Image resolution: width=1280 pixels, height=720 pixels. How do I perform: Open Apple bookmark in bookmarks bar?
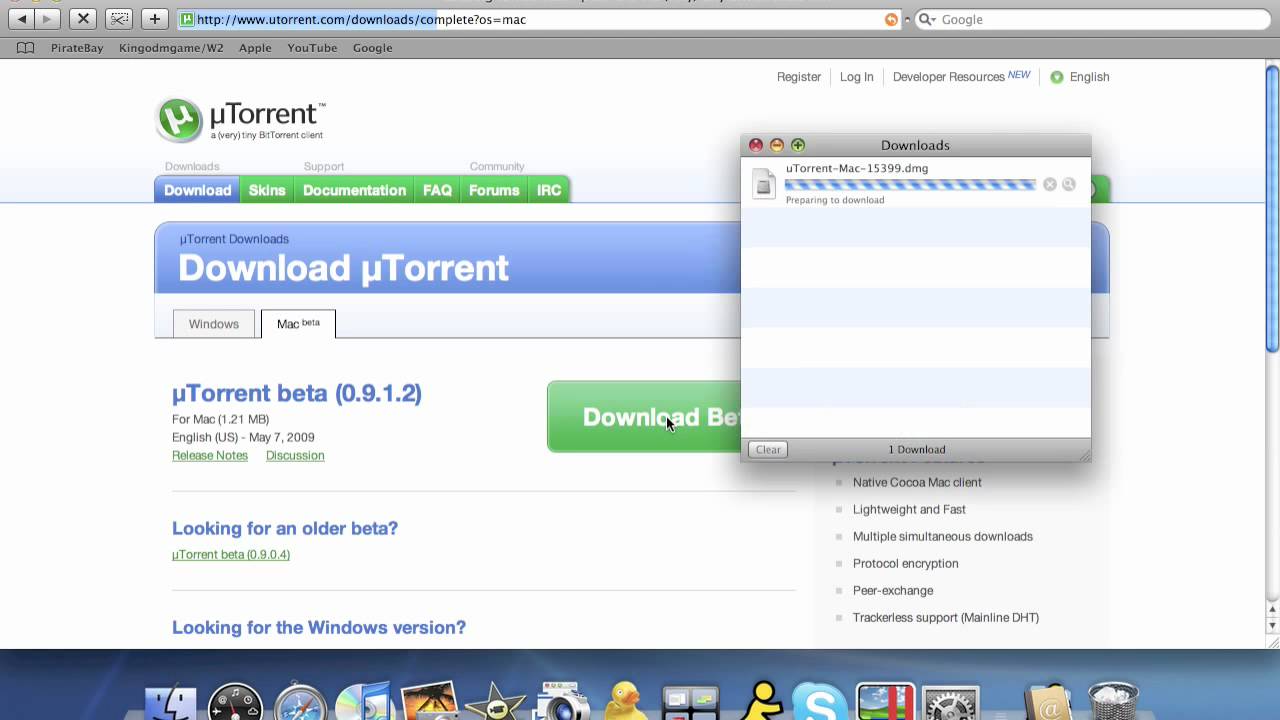255,48
